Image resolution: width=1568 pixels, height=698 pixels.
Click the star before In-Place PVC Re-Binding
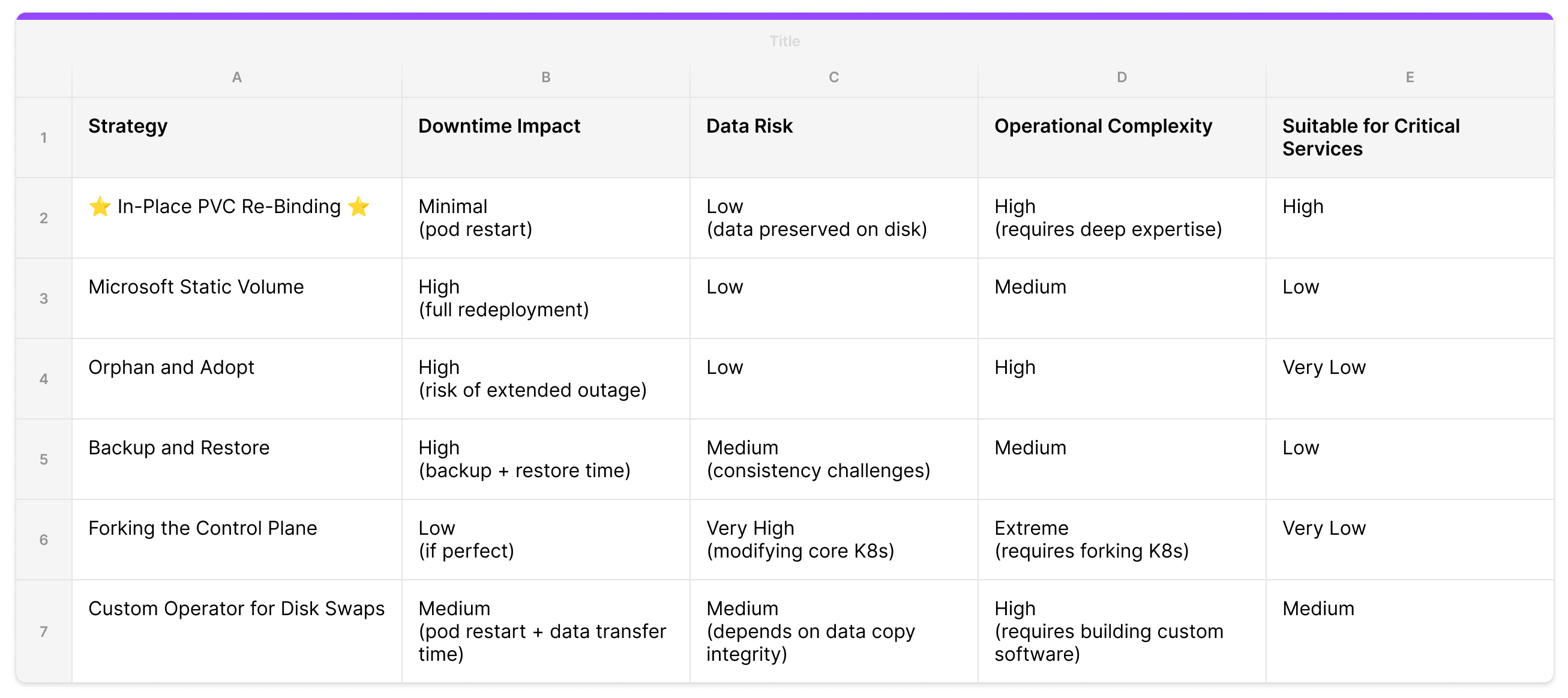coord(99,206)
